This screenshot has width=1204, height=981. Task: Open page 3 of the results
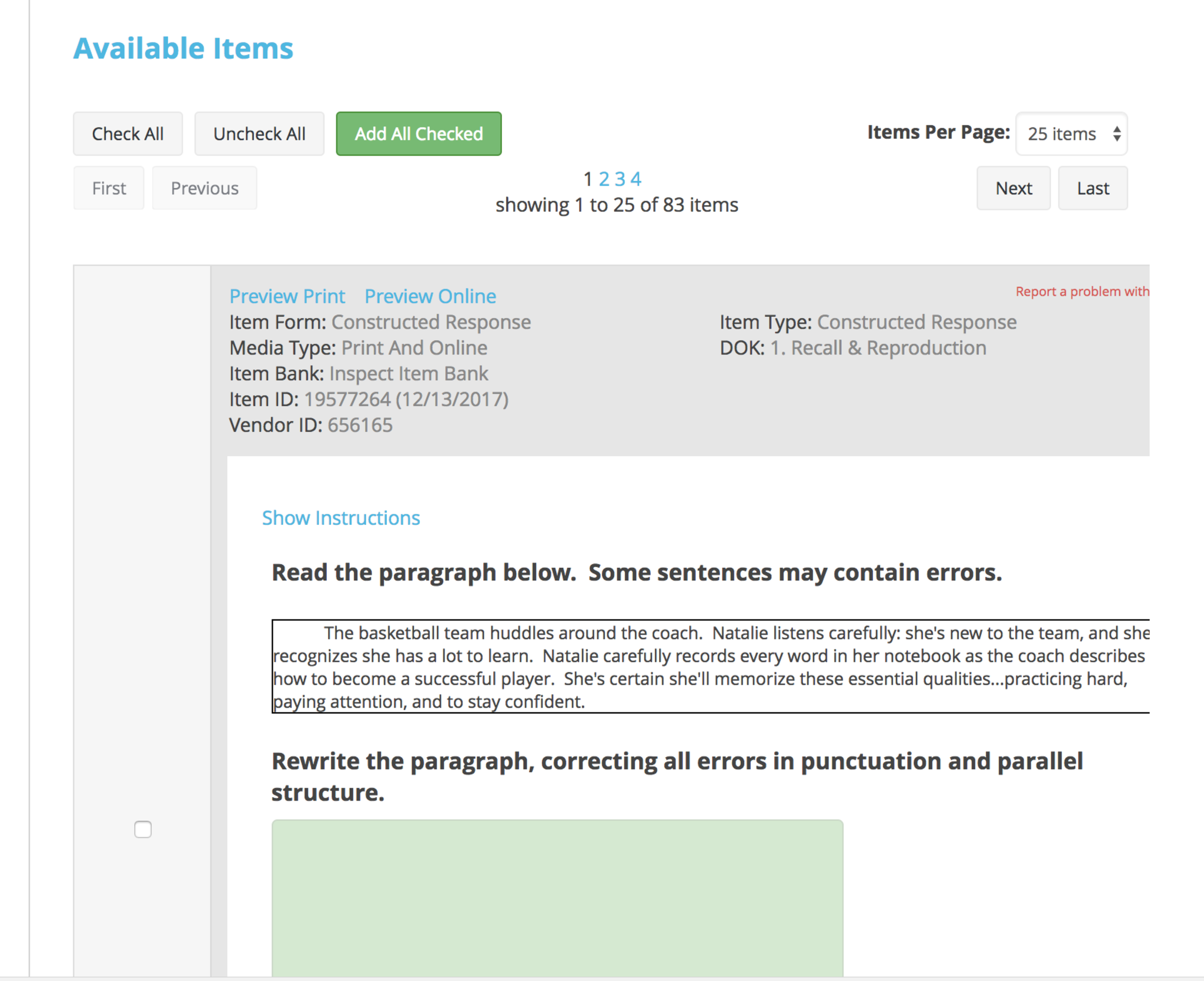620,179
